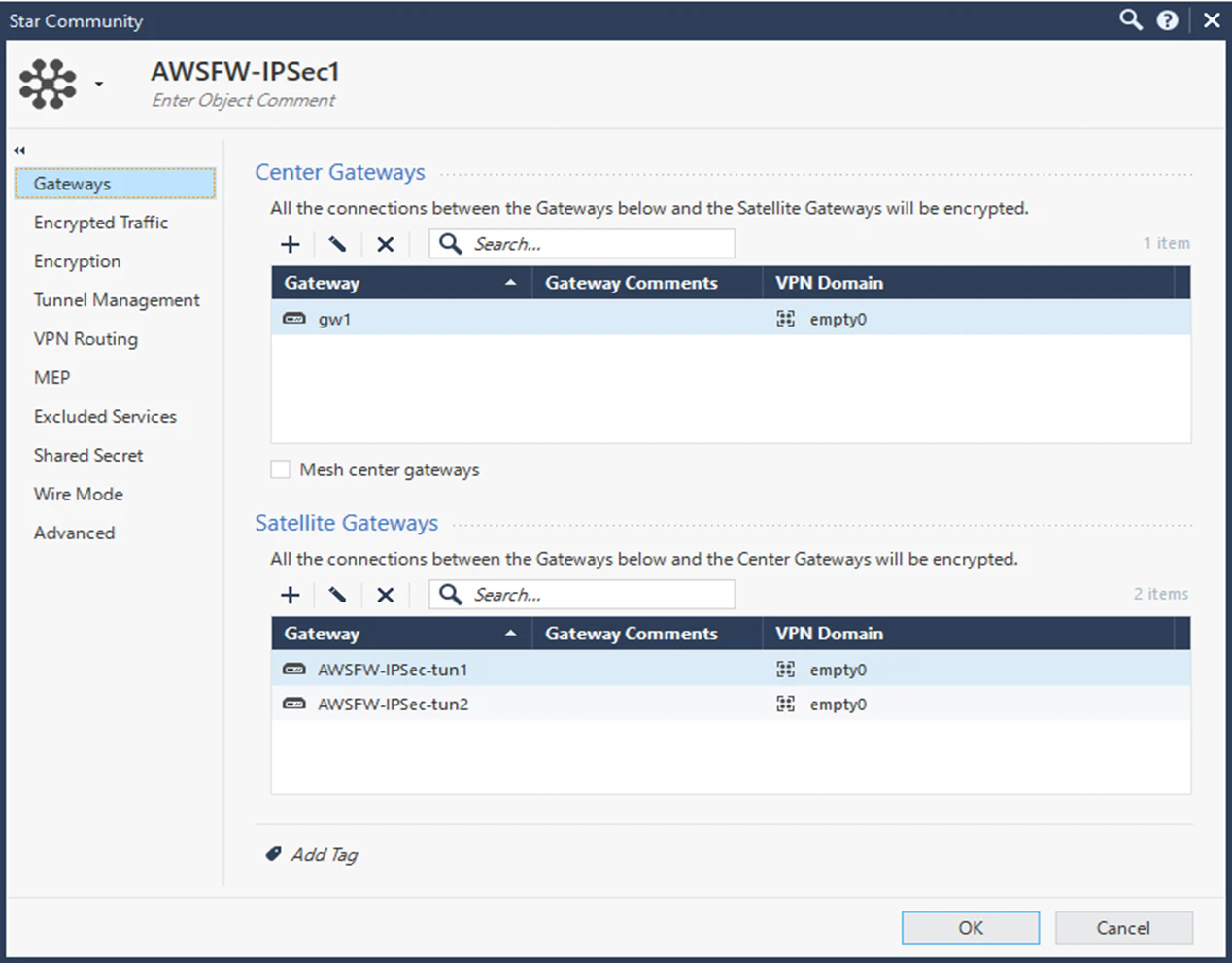Confirm with the OK button
1232x963 pixels.
971,928
